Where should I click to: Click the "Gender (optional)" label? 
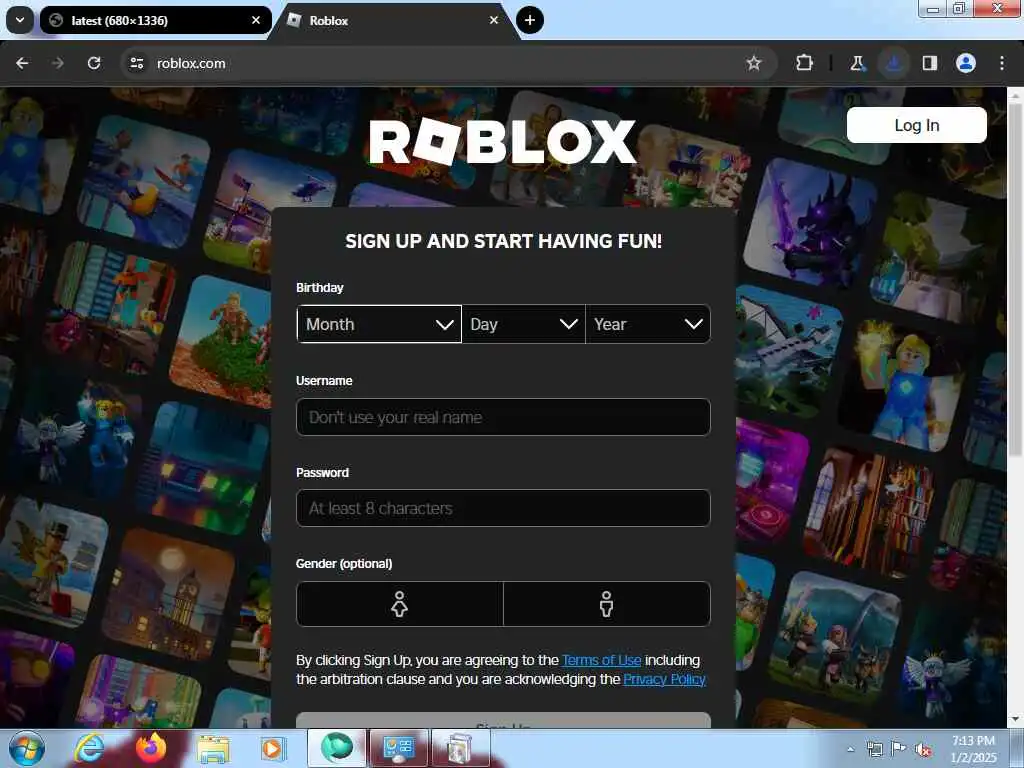click(344, 564)
